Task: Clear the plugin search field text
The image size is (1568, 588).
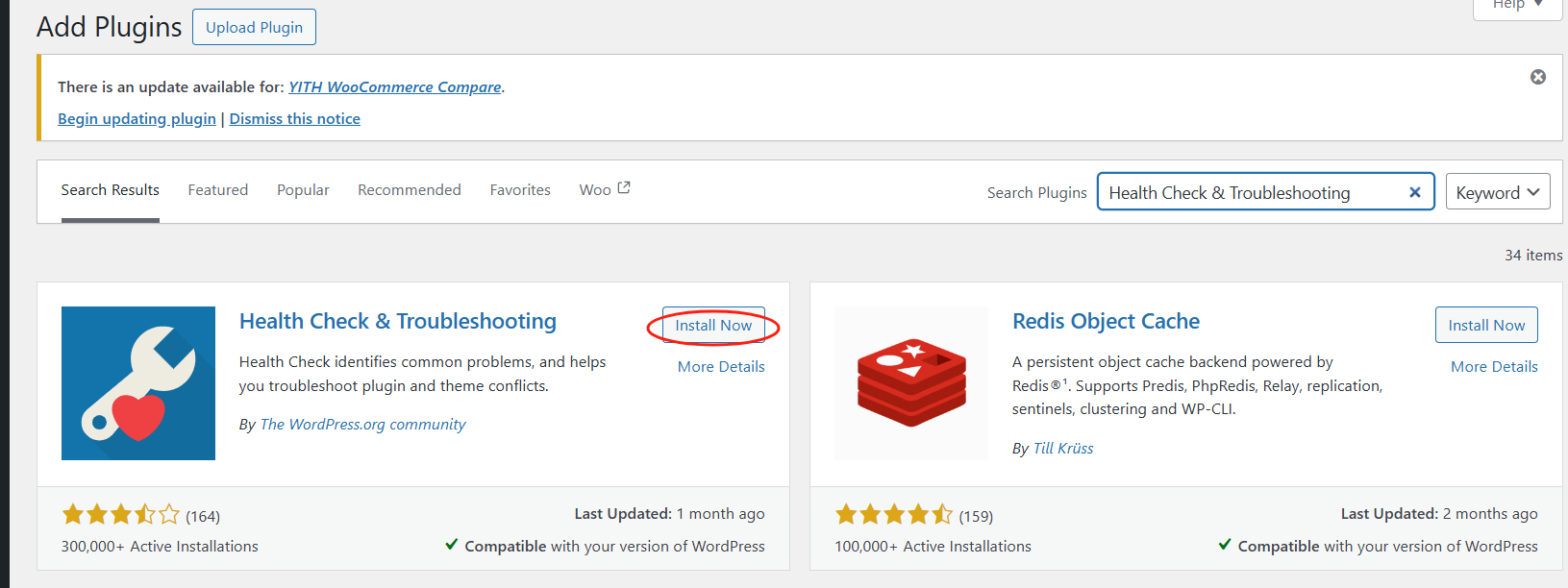Action: click(1414, 192)
